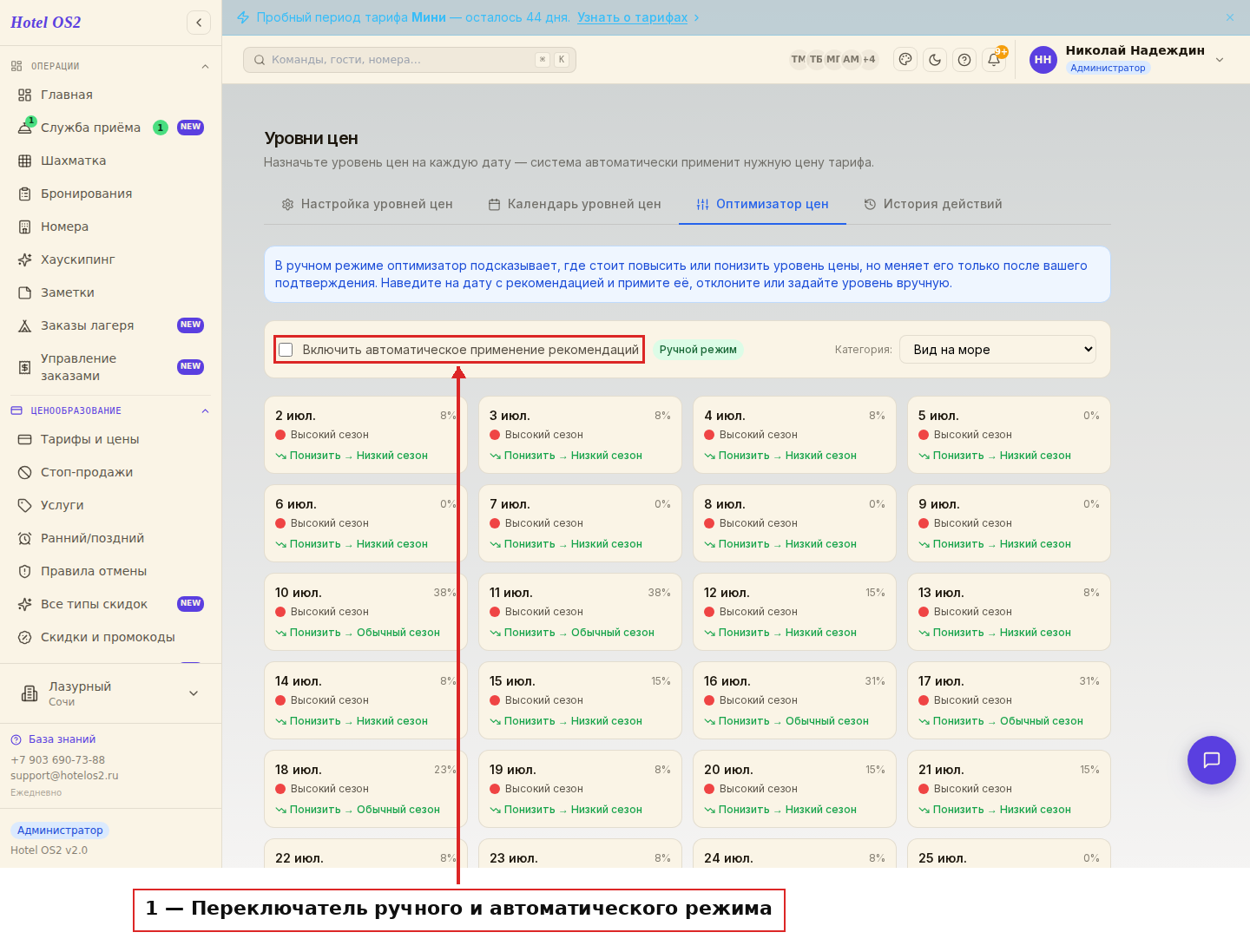This screenshot has height=952, width=1250.
Task: Collapse the sidebar with chevron button
Action: 199,23
